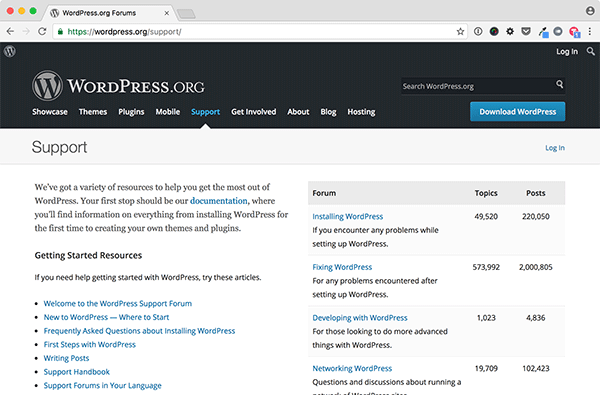The width and height of the screenshot is (600, 395).
Task: Open the Themes menu item
Action: click(x=93, y=112)
